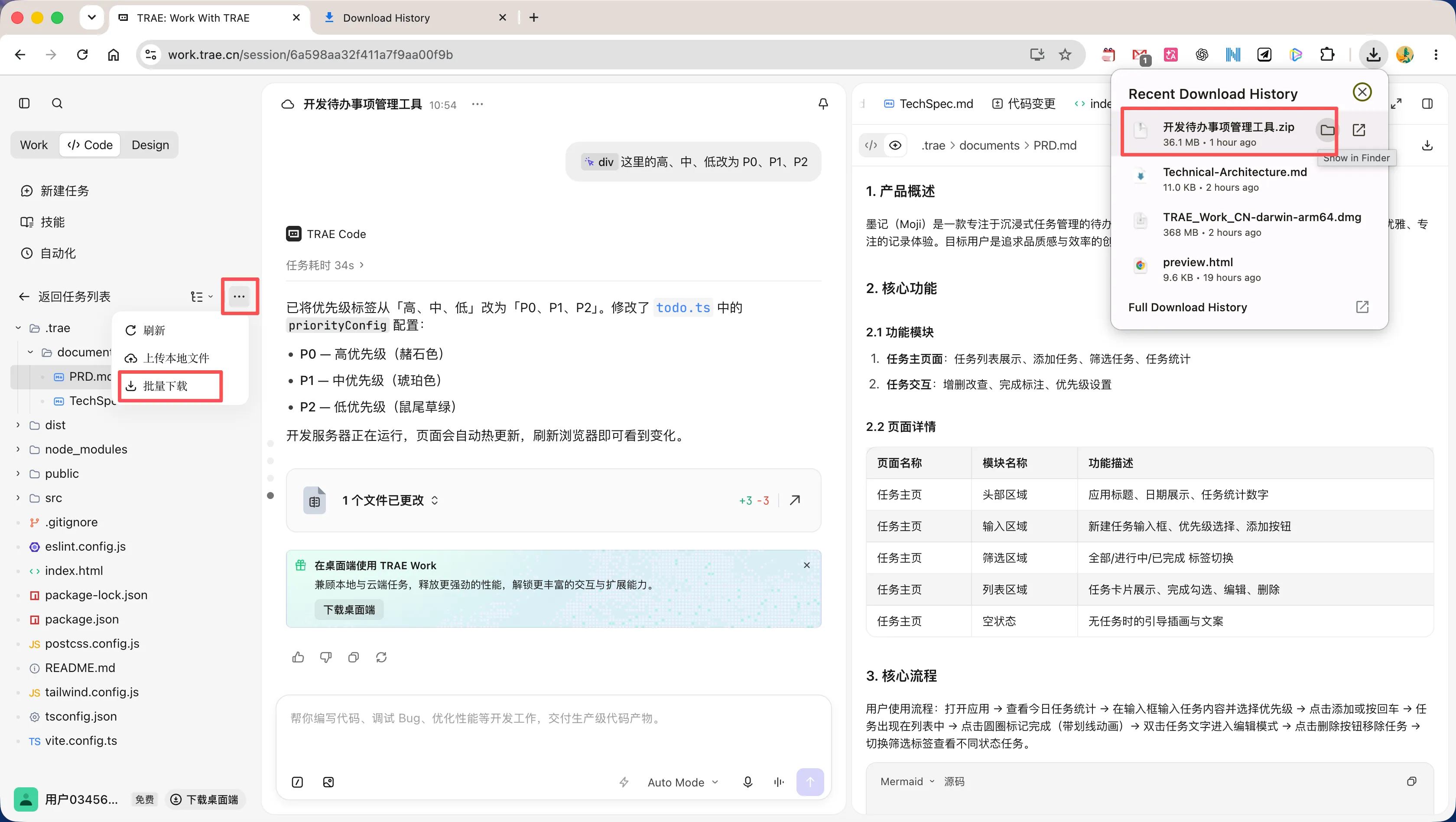Send the message with the arrow button
The image size is (1456, 822).
pos(810,783)
